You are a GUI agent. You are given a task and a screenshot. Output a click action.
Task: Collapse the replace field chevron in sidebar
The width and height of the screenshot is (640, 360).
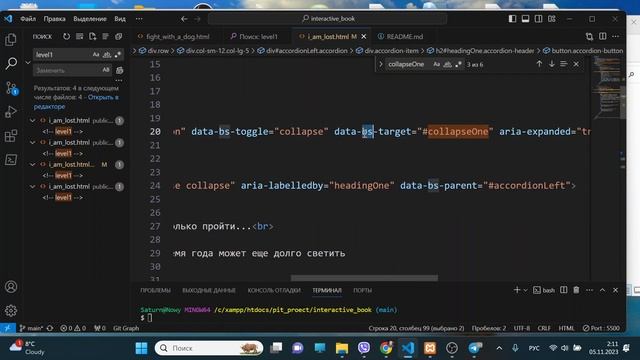tap(28, 62)
